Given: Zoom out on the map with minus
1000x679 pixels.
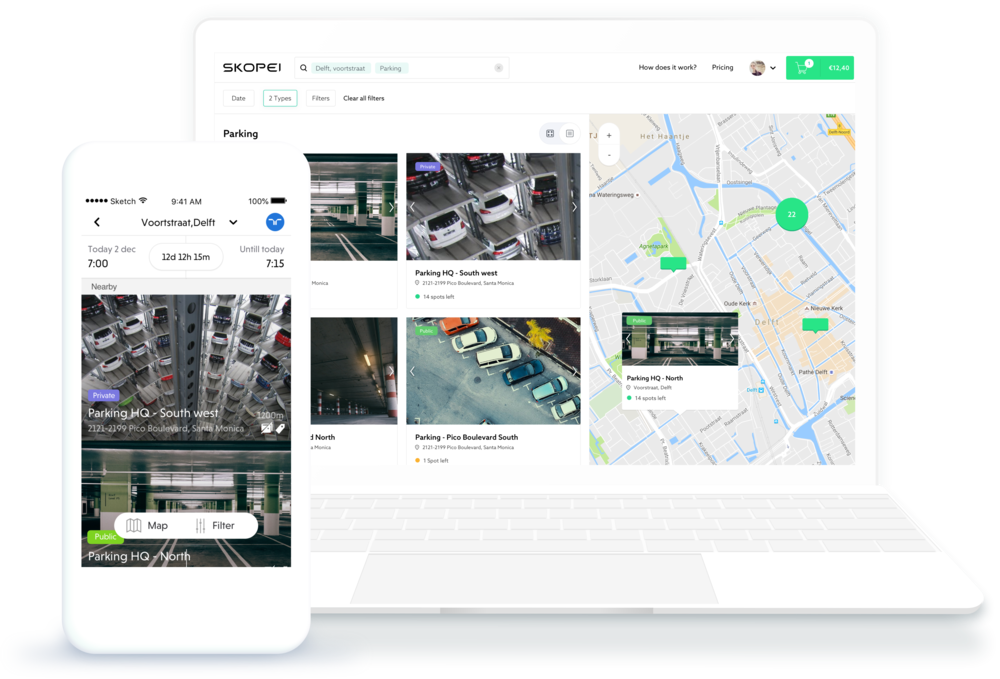Looking at the screenshot, I should 609,155.
